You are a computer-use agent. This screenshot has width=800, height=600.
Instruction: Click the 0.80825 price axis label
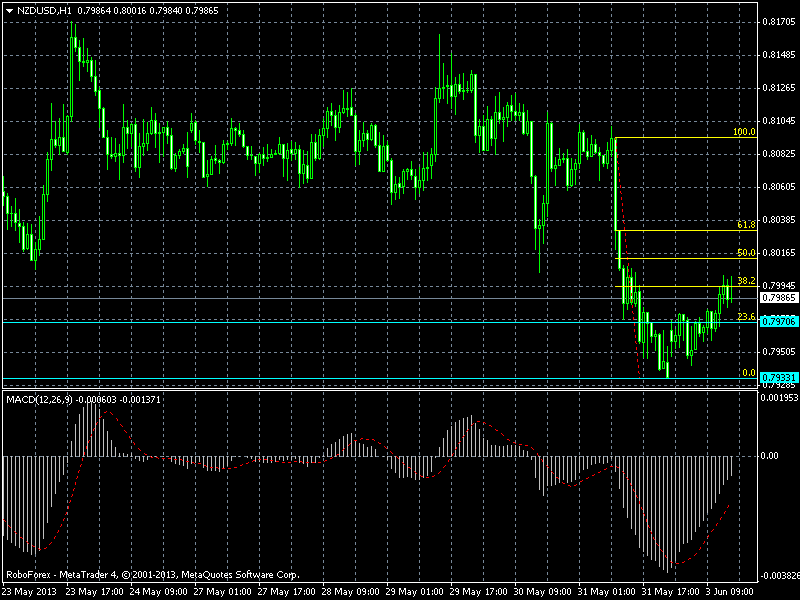click(779, 154)
